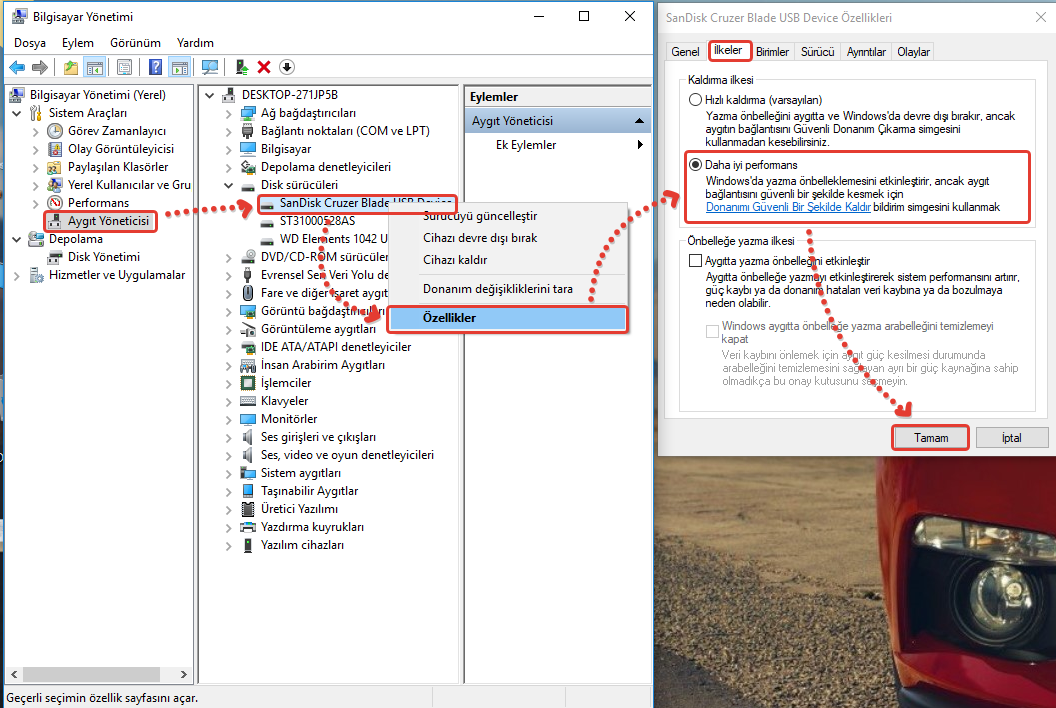
Task: Select Disk Yönetimi in the left tree
Action: (x=103, y=257)
